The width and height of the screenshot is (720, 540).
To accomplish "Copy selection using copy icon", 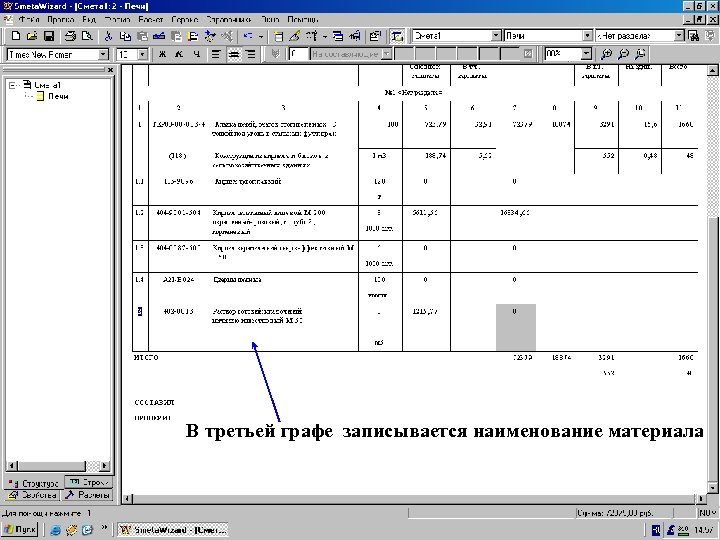I will (x=125, y=36).
